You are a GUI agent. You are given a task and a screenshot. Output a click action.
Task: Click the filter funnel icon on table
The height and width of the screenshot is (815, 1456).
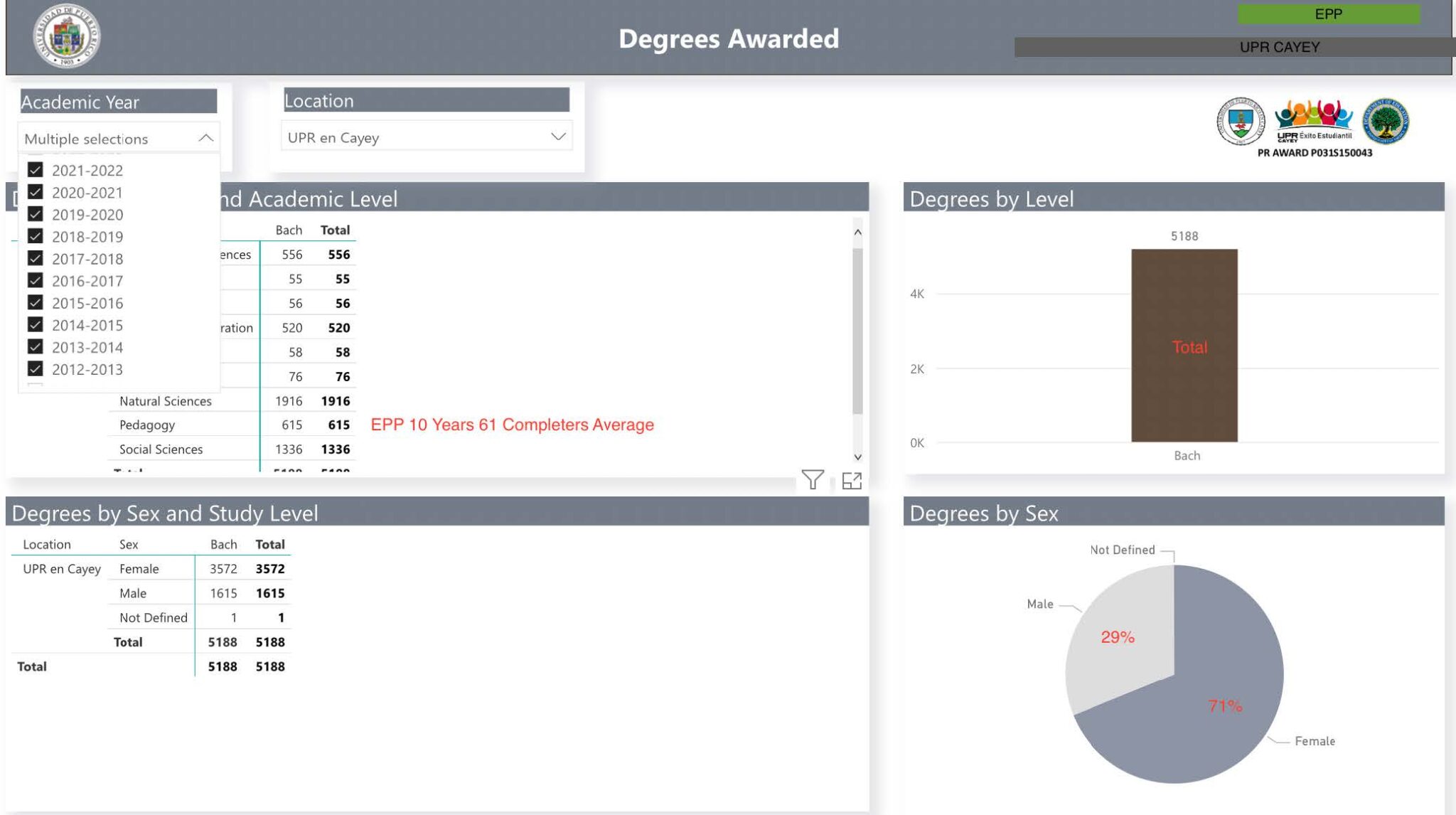coord(812,480)
